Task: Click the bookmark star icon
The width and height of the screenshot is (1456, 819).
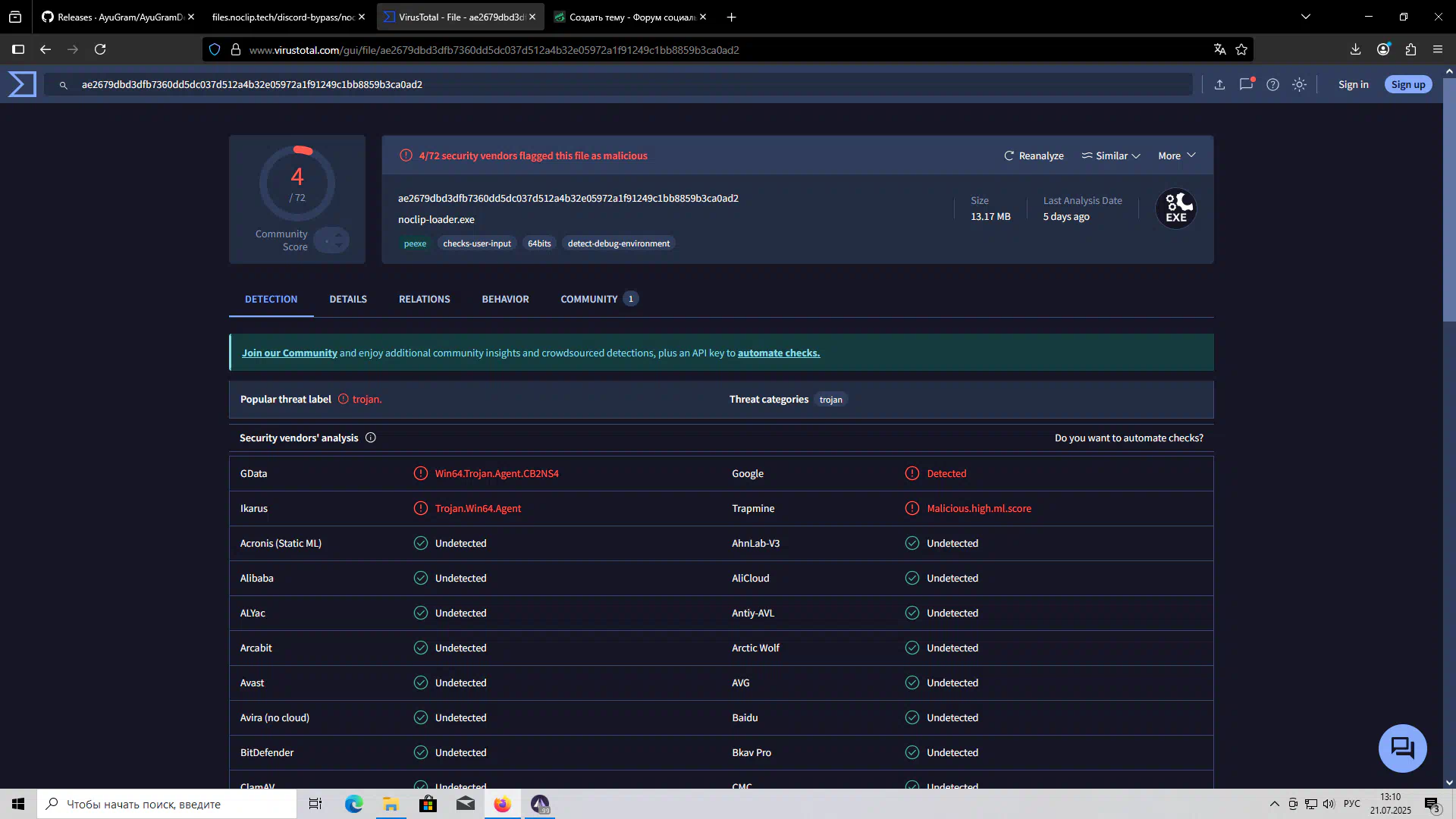Action: pyautogui.click(x=1241, y=50)
